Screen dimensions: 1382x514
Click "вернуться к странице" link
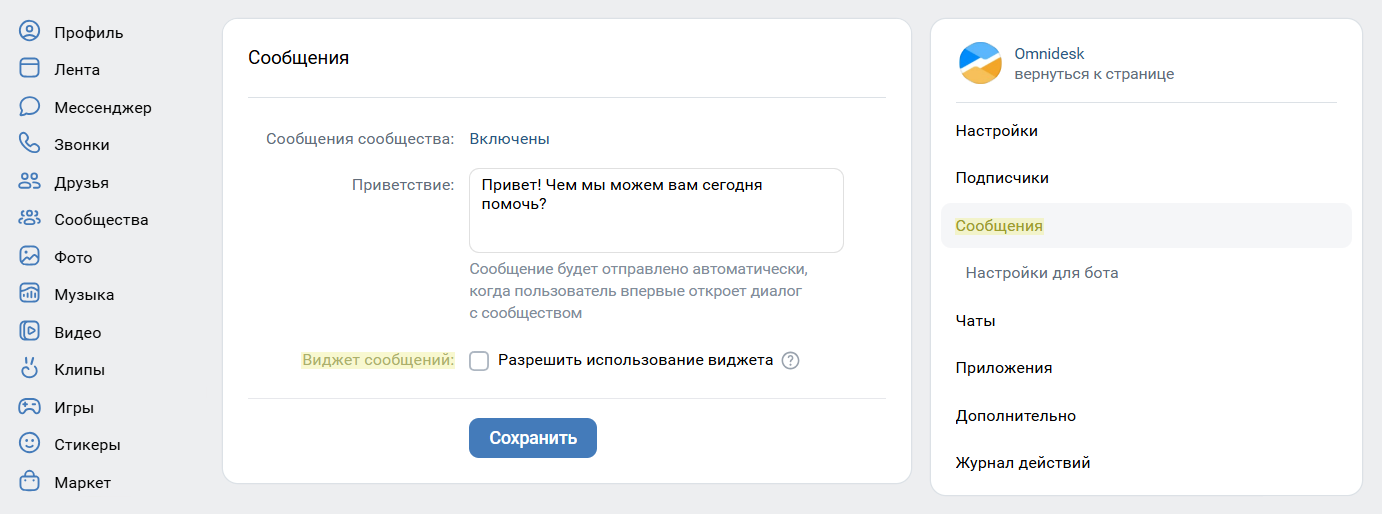pos(1094,74)
